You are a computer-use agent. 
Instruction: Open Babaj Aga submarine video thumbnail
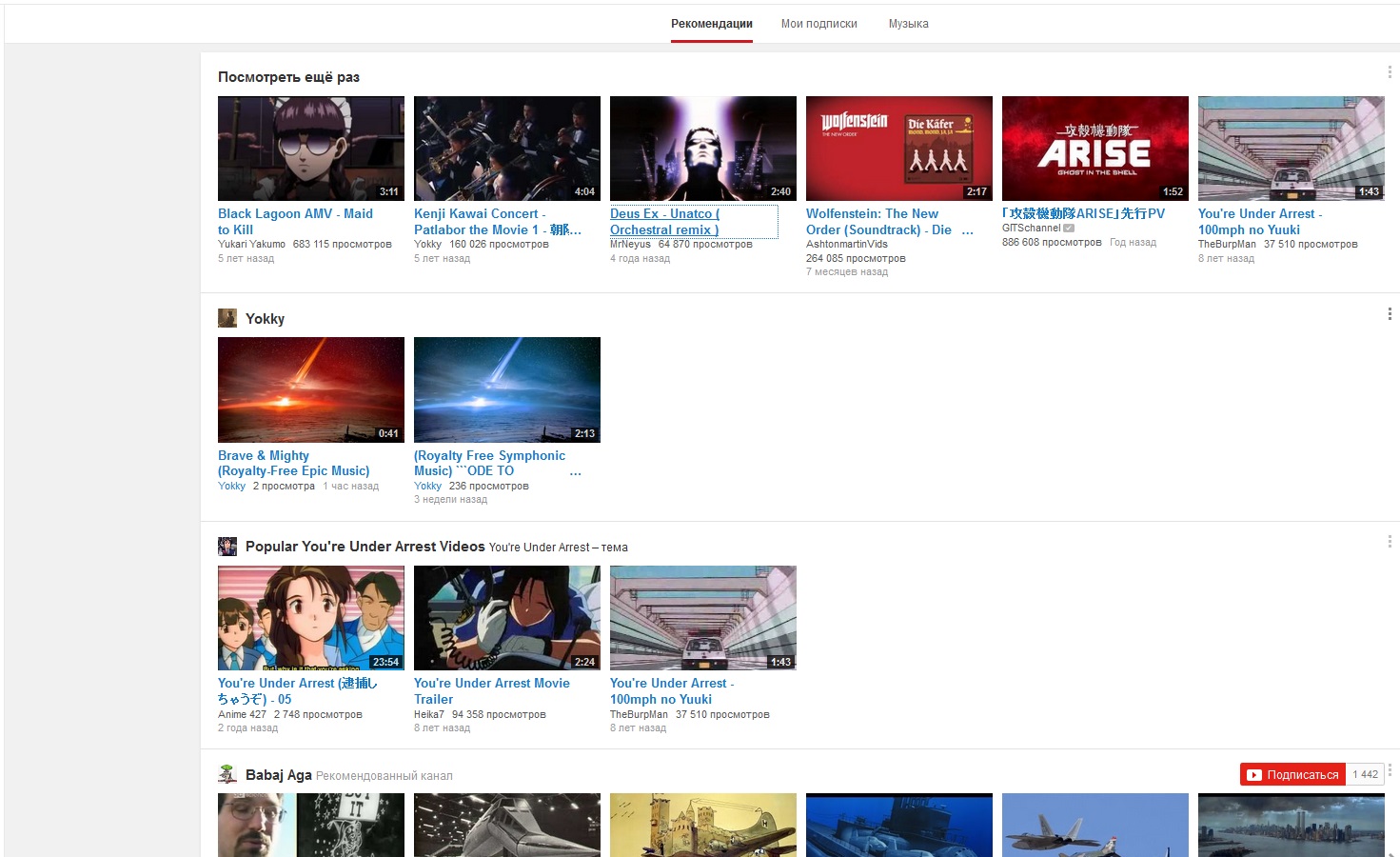click(899, 825)
